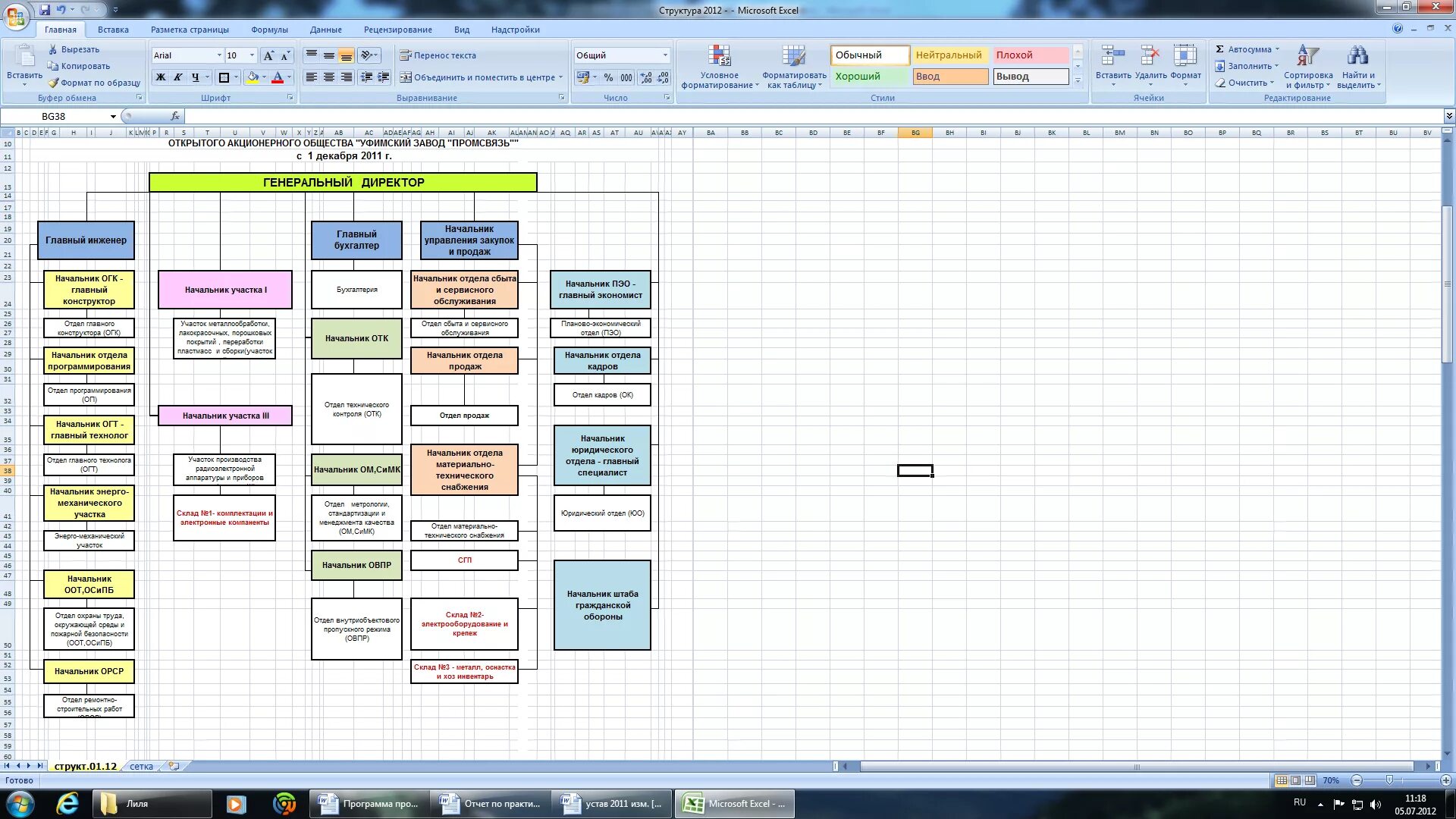Click the zoom slider handle
1456x819 pixels.
click(x=1389, y=780)
